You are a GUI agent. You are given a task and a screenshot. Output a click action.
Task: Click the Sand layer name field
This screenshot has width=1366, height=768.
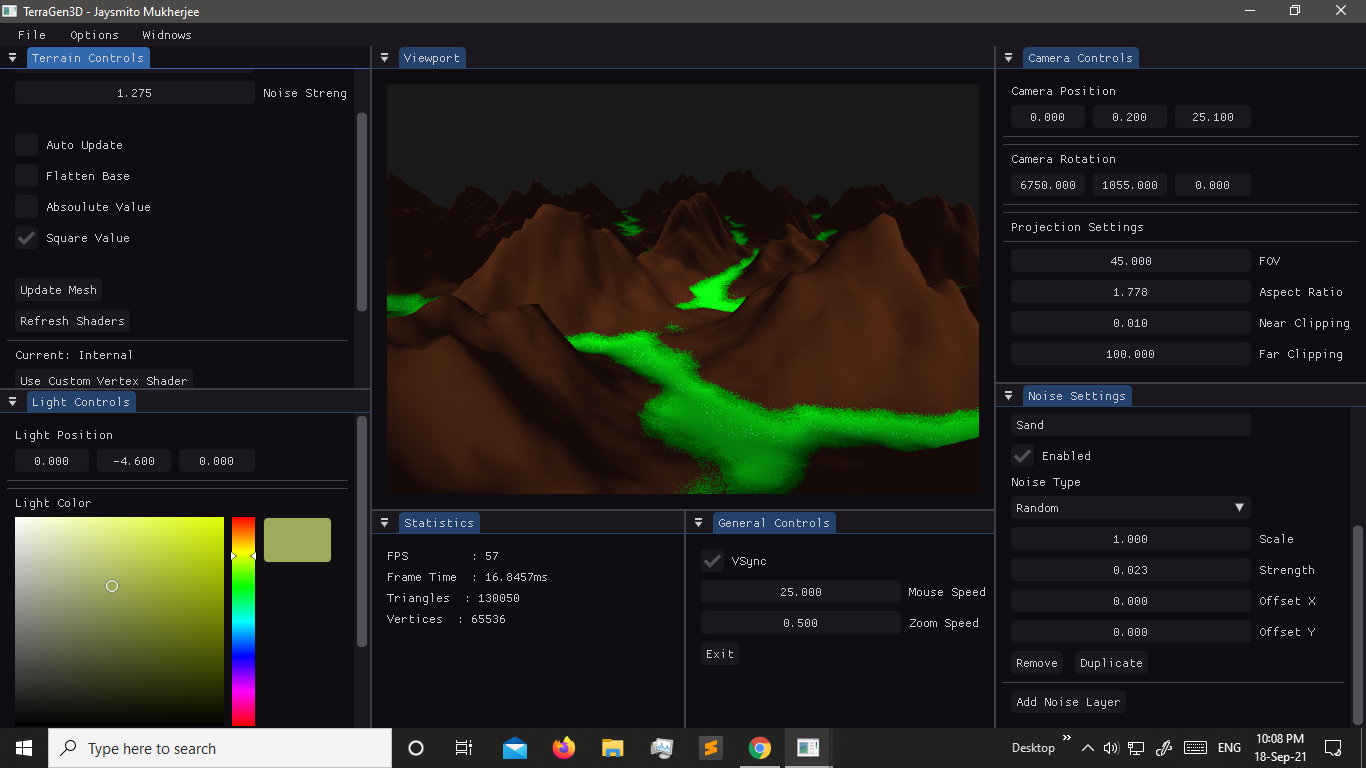(x=1130, y=424)
